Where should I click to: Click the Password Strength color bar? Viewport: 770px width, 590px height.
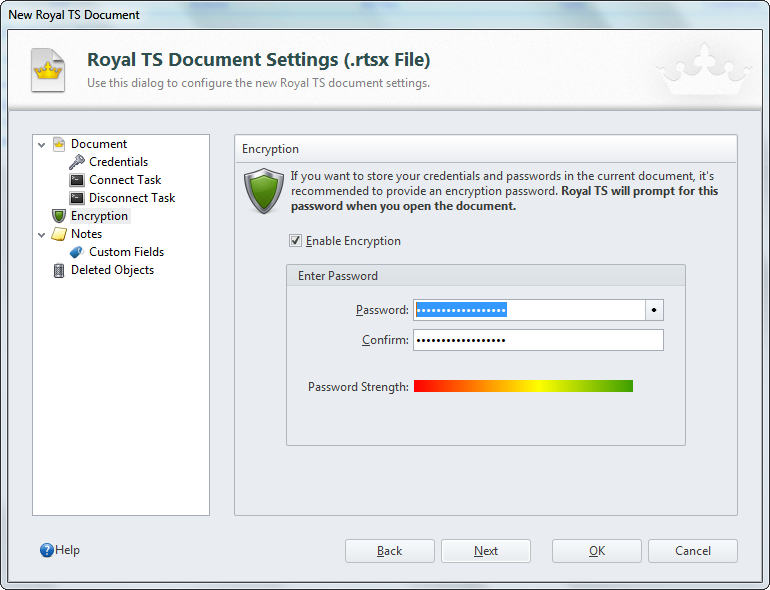[523, 386]
